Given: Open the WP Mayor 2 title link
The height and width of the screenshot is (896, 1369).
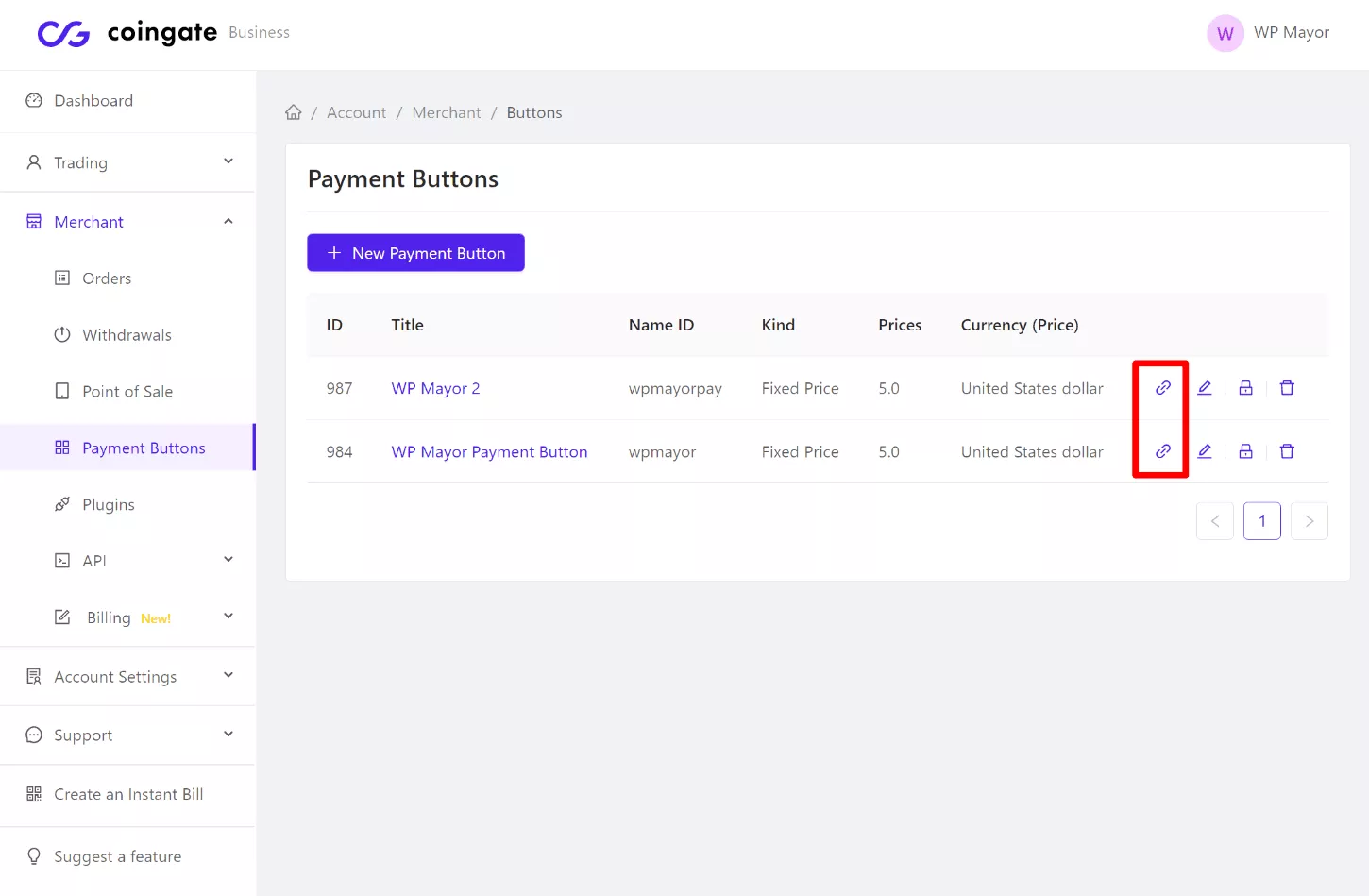Looking at the screenshot, I should tap(435, 388).
